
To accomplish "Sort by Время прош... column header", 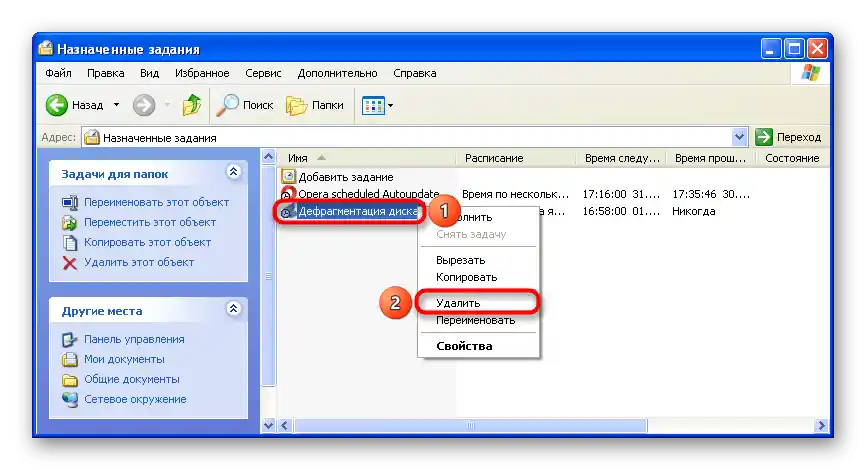I will click(711, 158).
